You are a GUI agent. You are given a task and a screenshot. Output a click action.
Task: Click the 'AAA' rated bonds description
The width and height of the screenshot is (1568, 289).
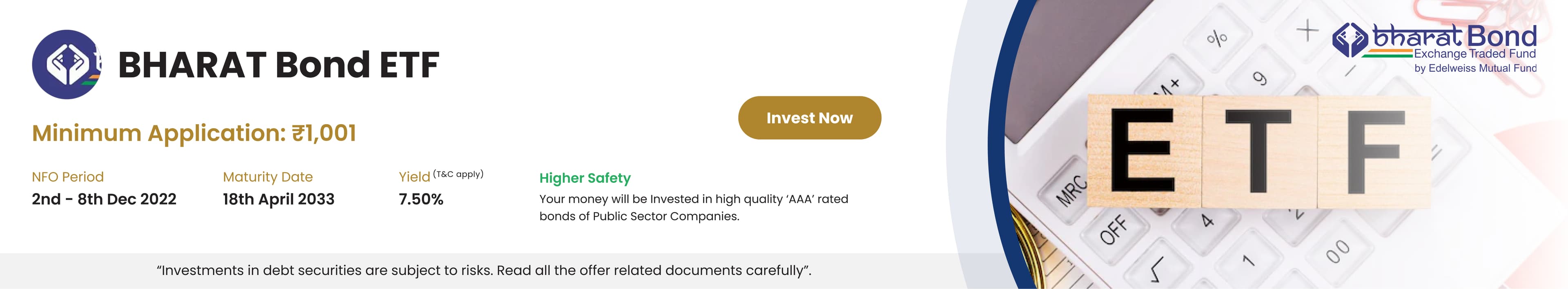[x=694, y=207]
